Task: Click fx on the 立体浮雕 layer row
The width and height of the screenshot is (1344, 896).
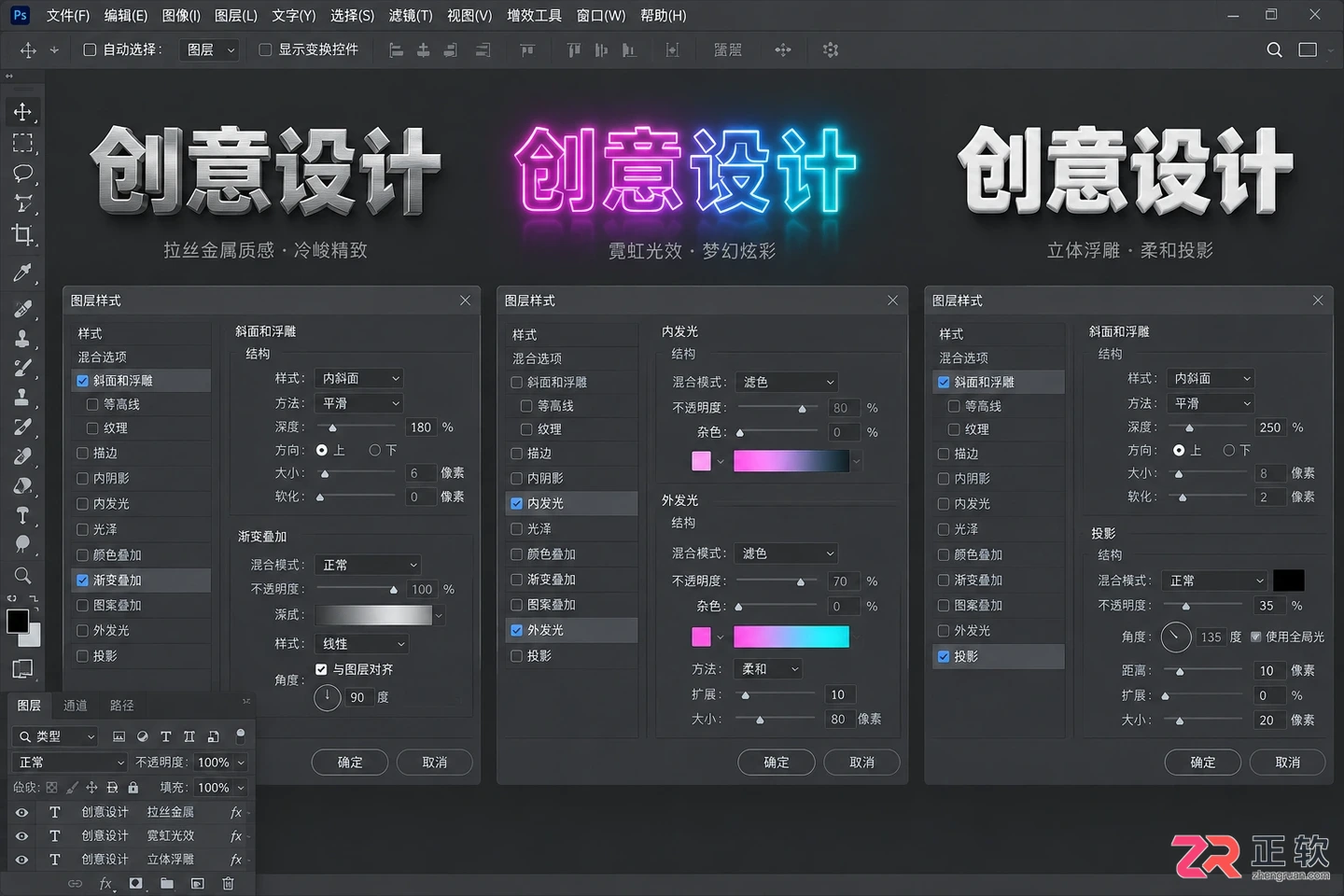Action: [236, 860]
